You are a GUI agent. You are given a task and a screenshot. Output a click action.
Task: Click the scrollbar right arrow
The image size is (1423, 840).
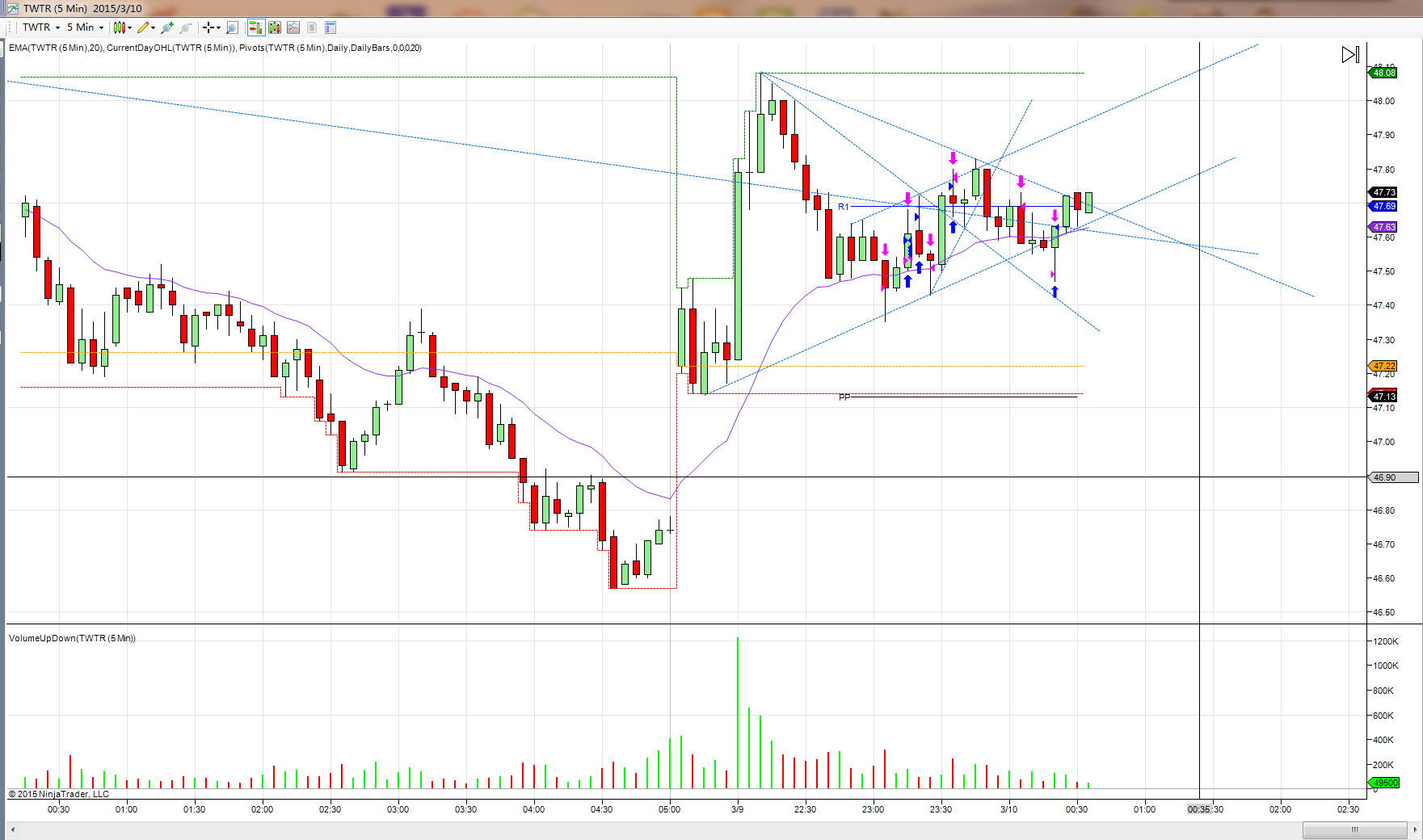(x=1415, y=829)
